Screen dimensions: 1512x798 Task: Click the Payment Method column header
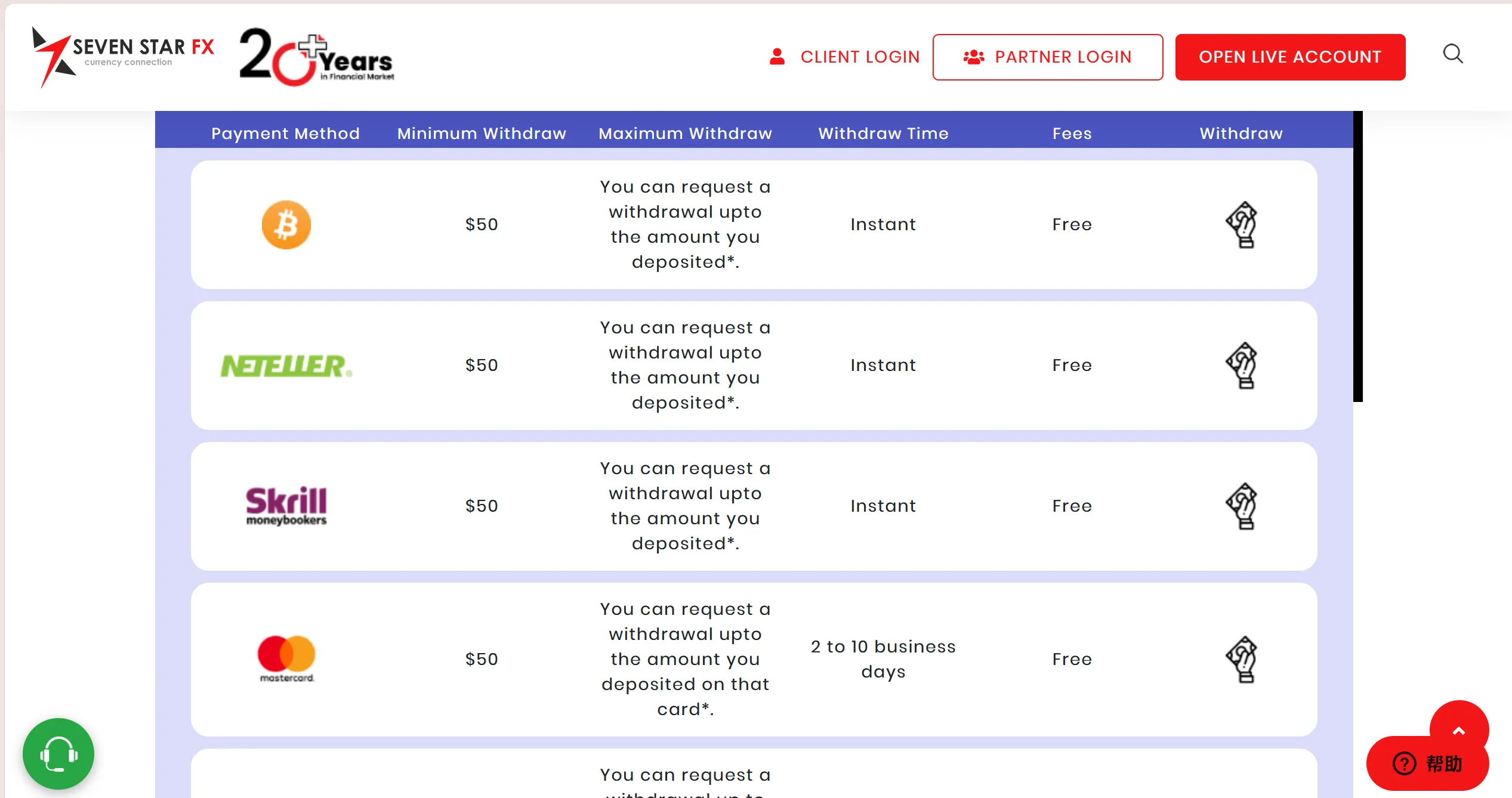(285, 134)
